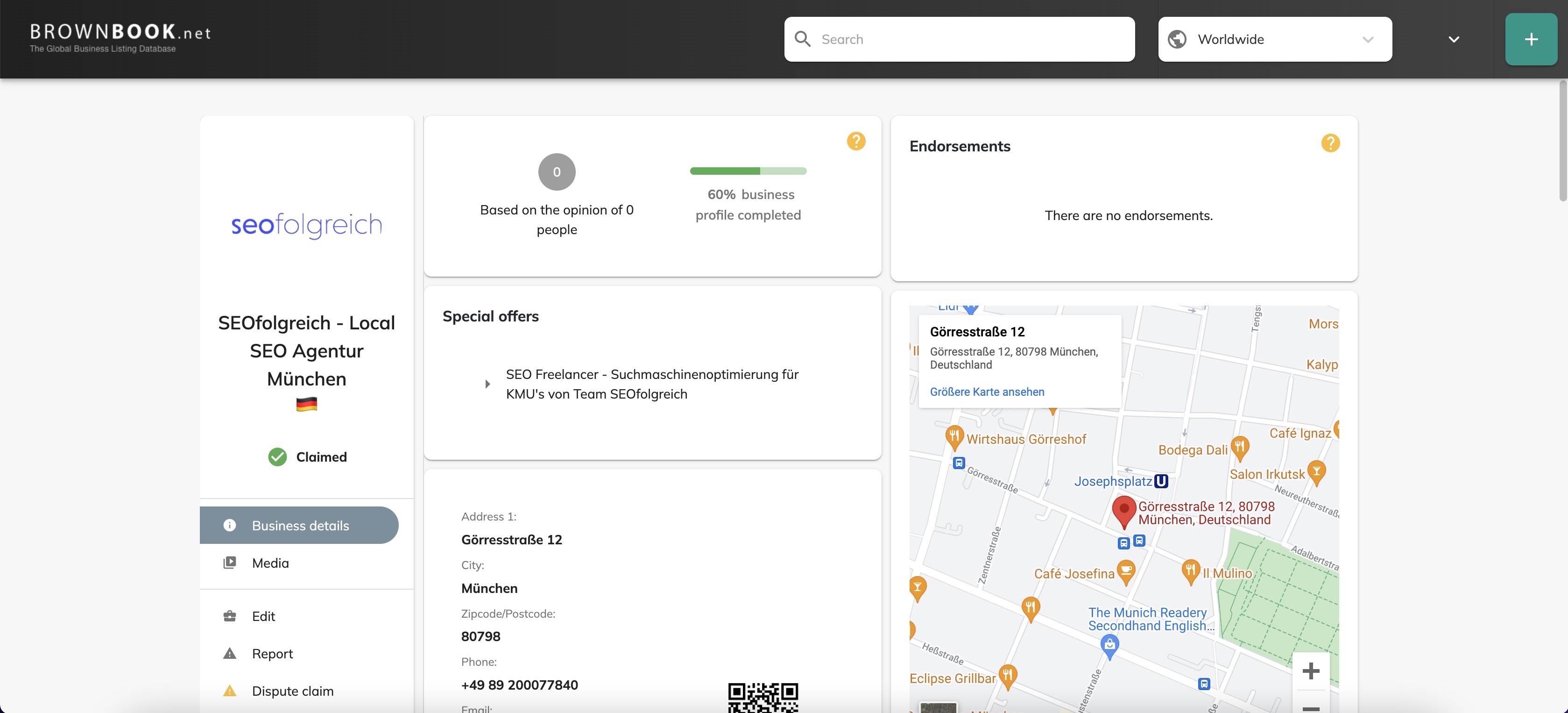The width and height of the screenshot is (1568, 713).
Task: Click the German flag icon
Action: coord(306,404)
